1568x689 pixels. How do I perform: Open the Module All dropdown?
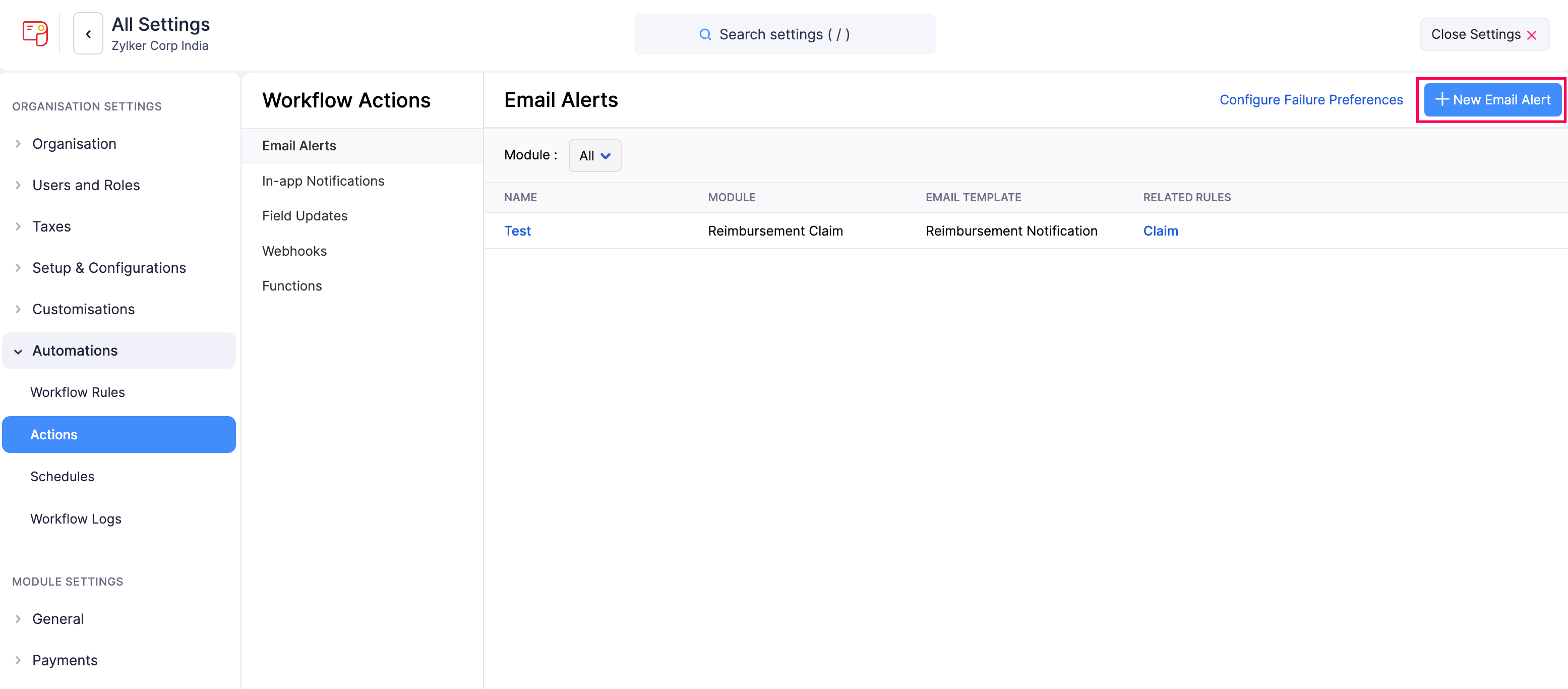pyautogui.click(x=595, y=155)
